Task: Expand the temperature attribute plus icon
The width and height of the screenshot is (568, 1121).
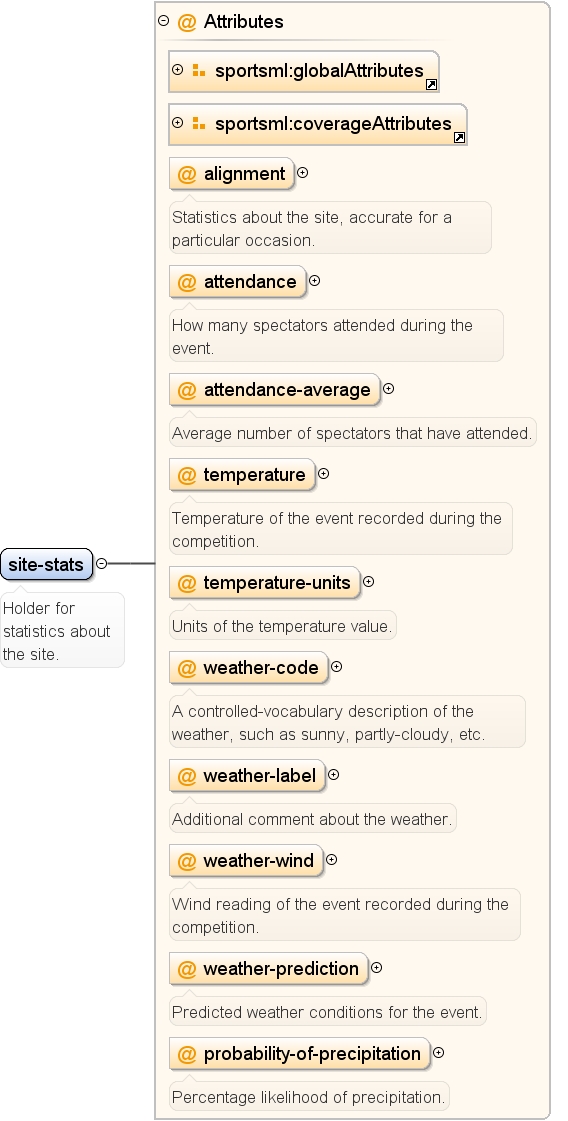Action: [x=323, y=473]
